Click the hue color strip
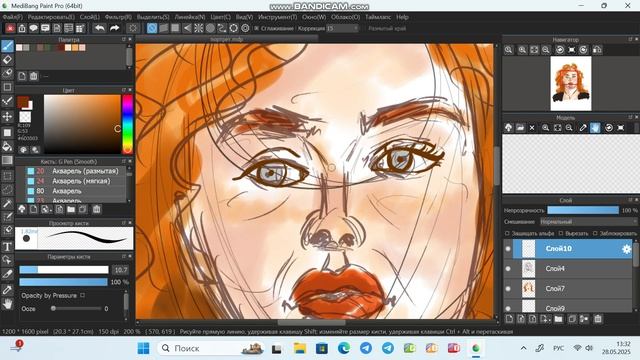Viewport: 640px width, 360px height. tap(127, 124)
